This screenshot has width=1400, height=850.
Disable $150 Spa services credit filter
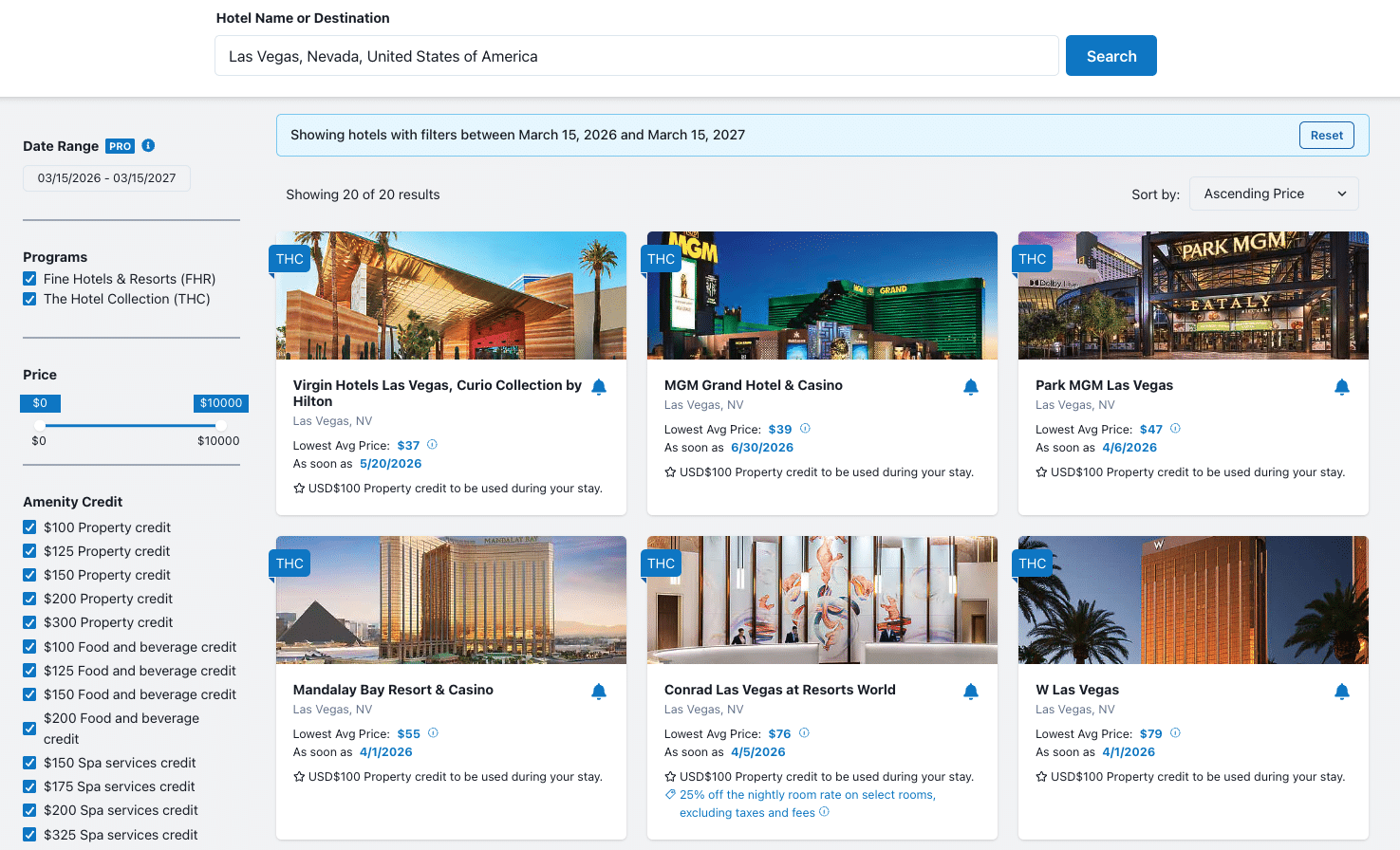(30, 763)
